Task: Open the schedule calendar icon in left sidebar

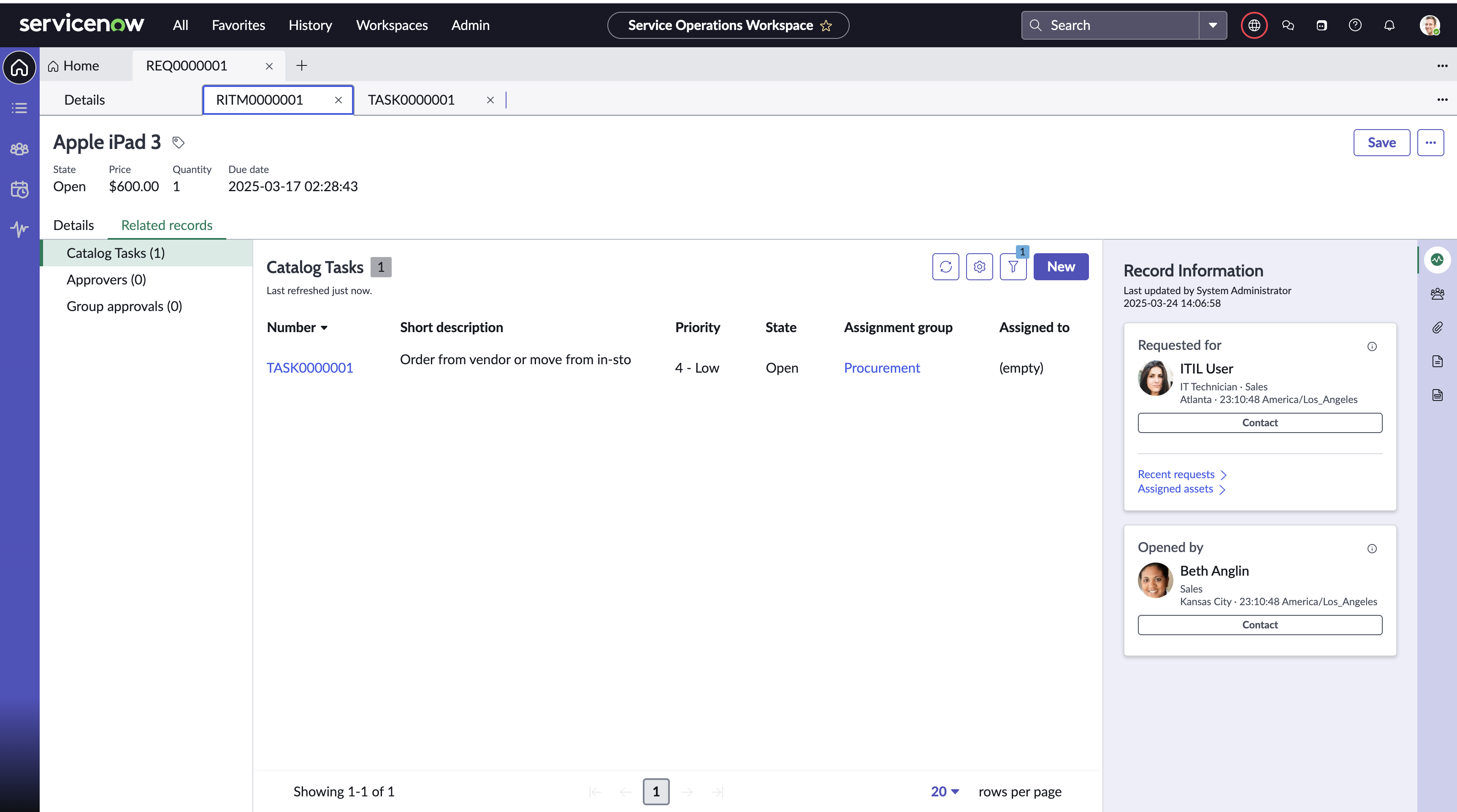Action: pyautogui.click(x=19, y=189)
